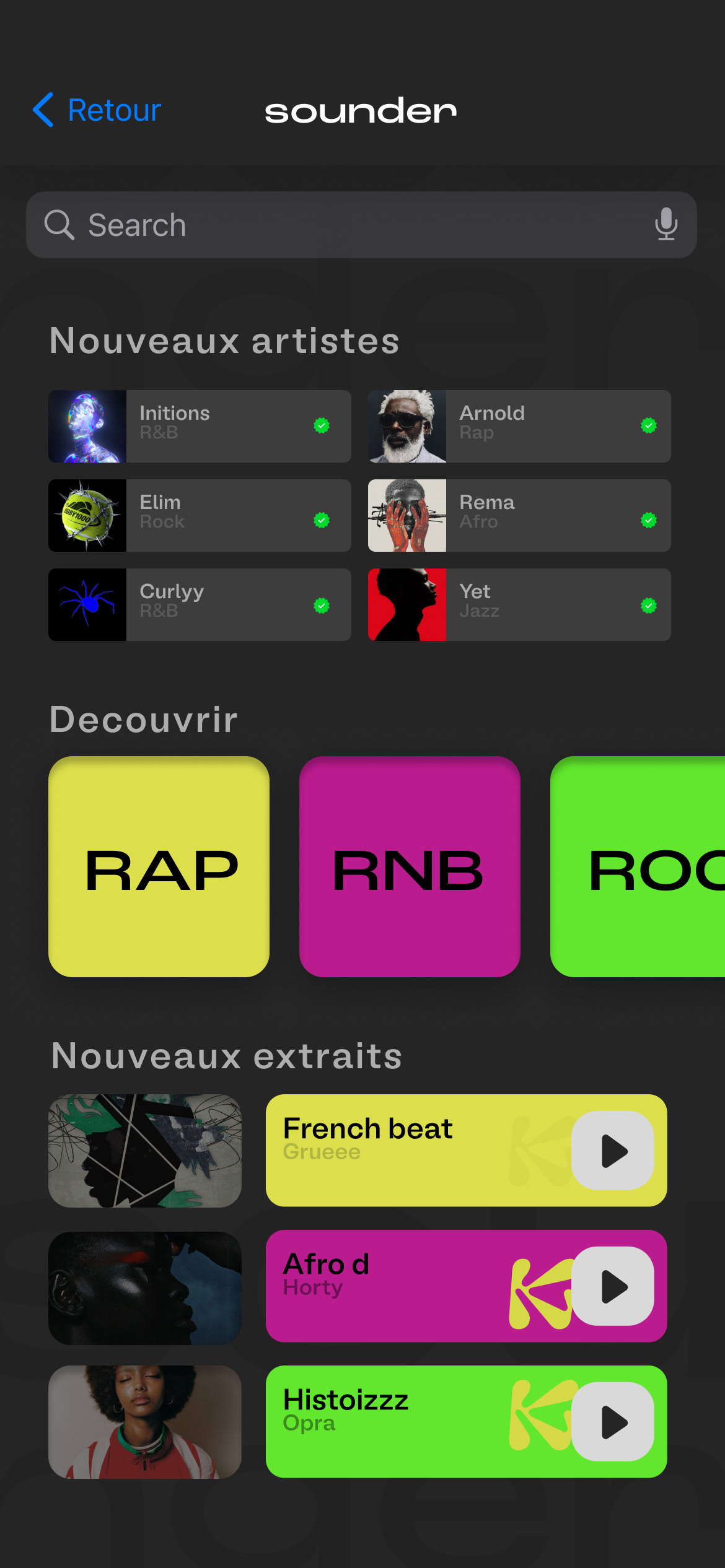725x1568 pixels.
Task: Click the magnifying glass search icon
Action: 59,224
